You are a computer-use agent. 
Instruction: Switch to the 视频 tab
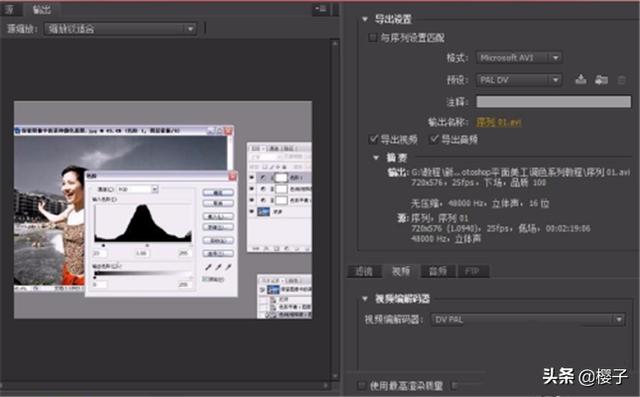pos(401,271)
